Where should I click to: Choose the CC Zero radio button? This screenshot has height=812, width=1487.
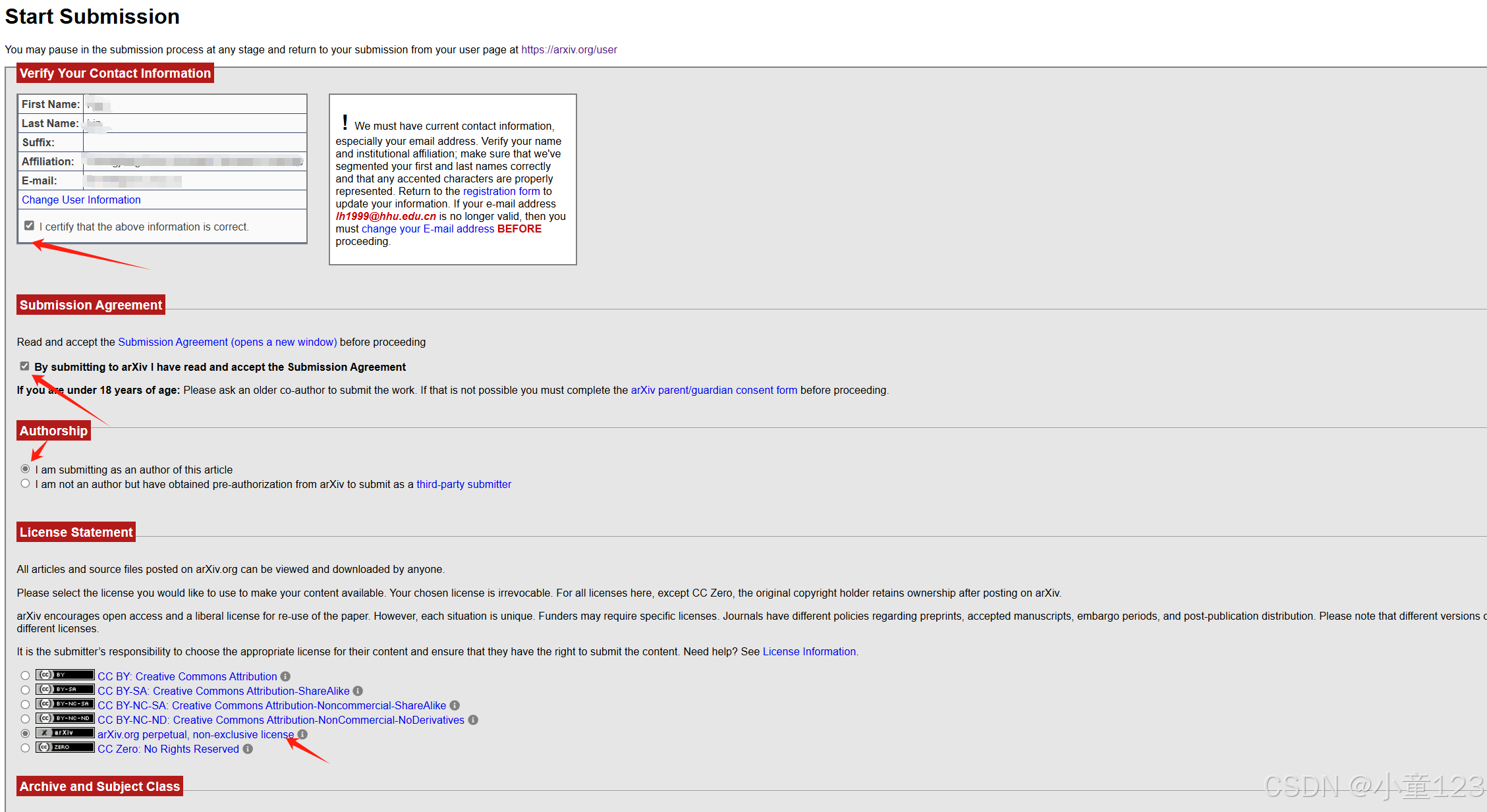click(25, 748)
